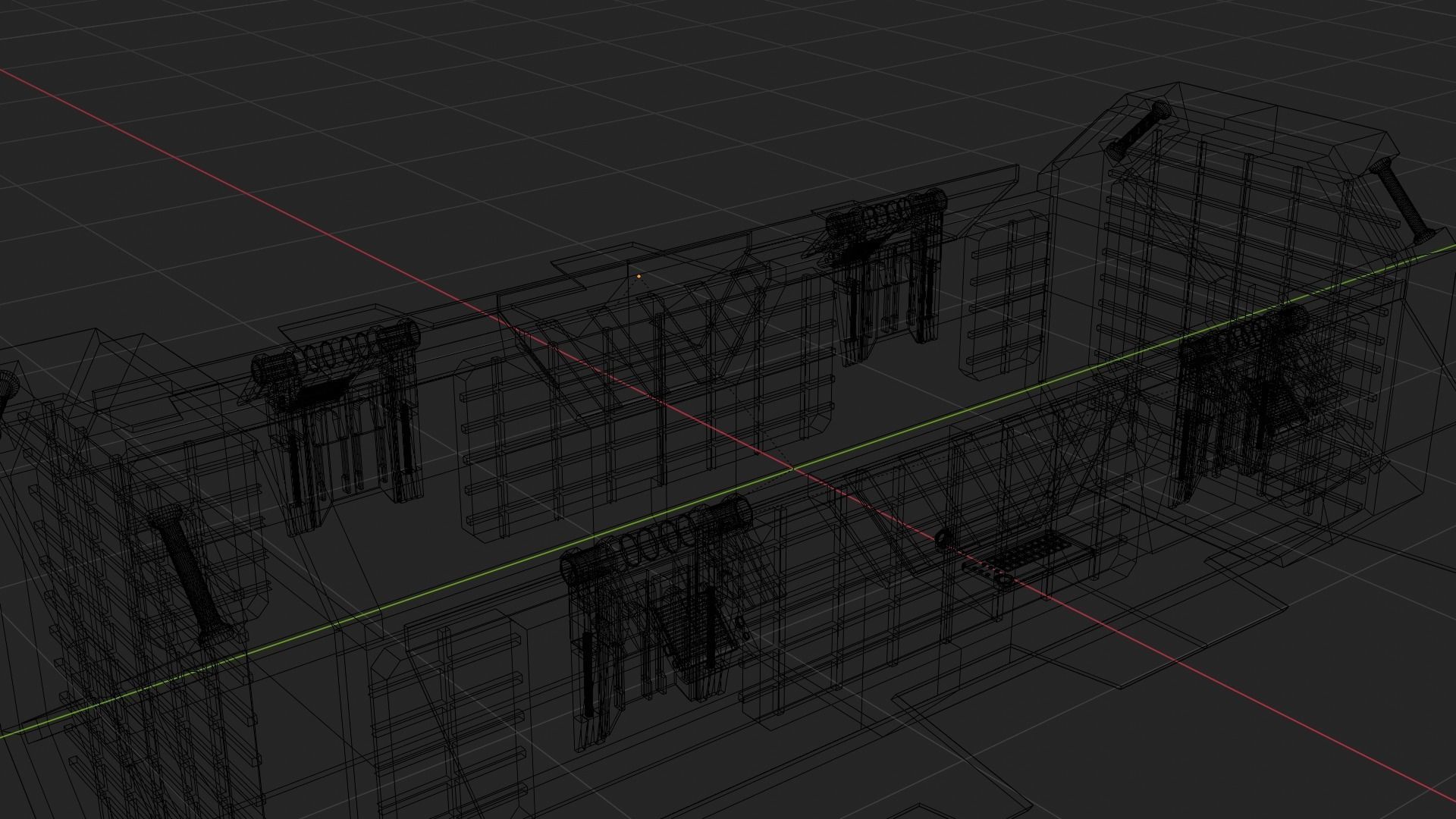Viewport: 1456px width, 819px height.
Task: Click the small orange object origin dot
Action: (x=639, y=277)
